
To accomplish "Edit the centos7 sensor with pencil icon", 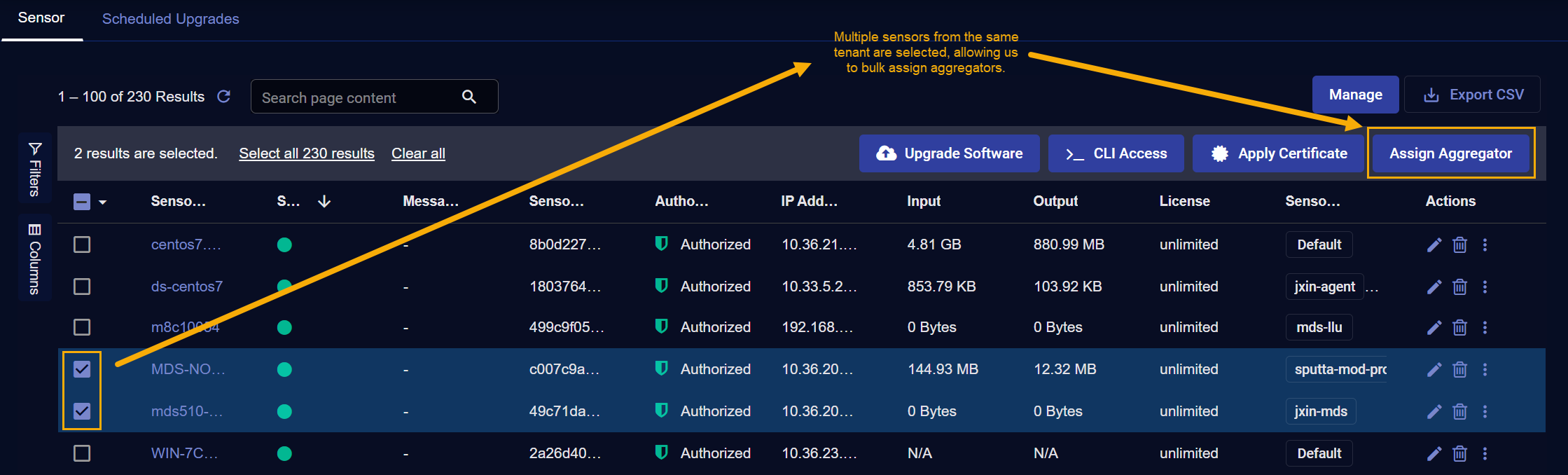I will pos(1434,245).
